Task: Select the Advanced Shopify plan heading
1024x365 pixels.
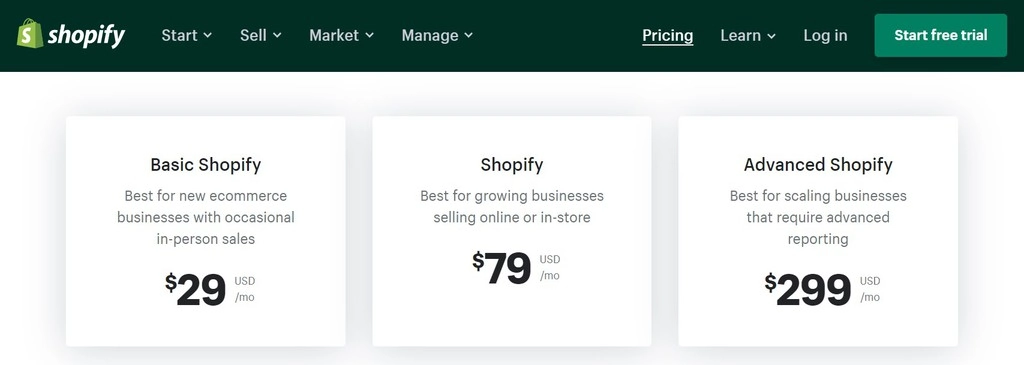Action: coord(818,165)
